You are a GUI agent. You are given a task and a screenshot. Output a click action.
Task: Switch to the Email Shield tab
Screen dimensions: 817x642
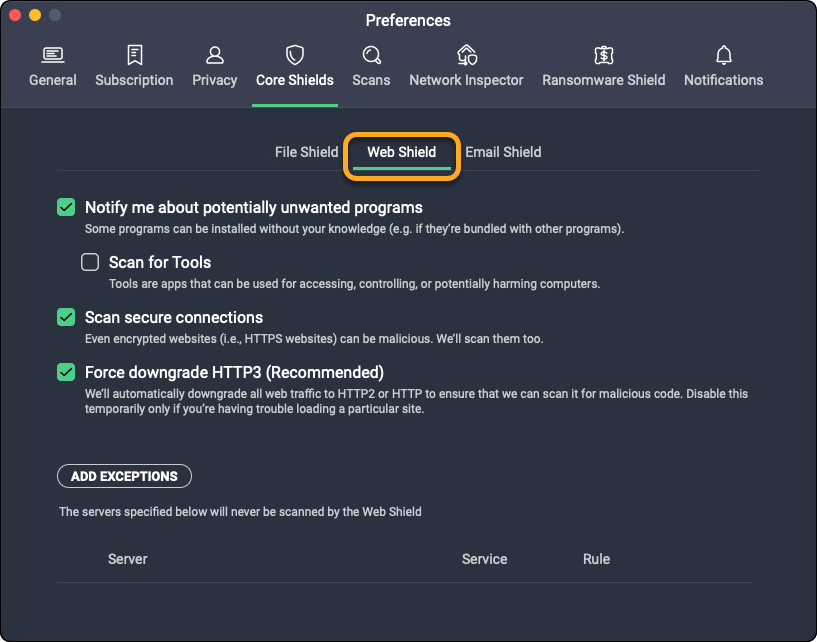(503, 152)
